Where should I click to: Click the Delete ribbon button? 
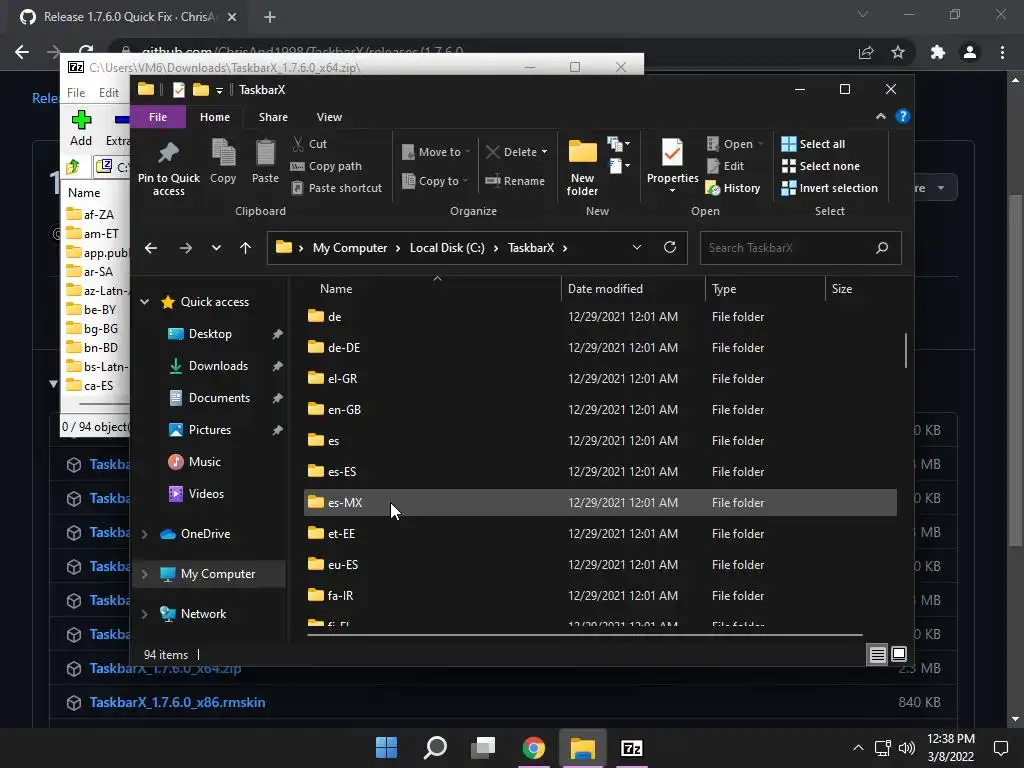(516, 152)
